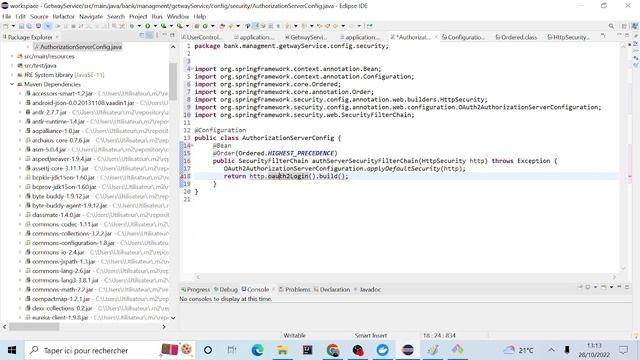The width and height of the screenshot is (640, 360).
Task: Collapse All in Package Explorer toolbar
Action: coord(142,35)
